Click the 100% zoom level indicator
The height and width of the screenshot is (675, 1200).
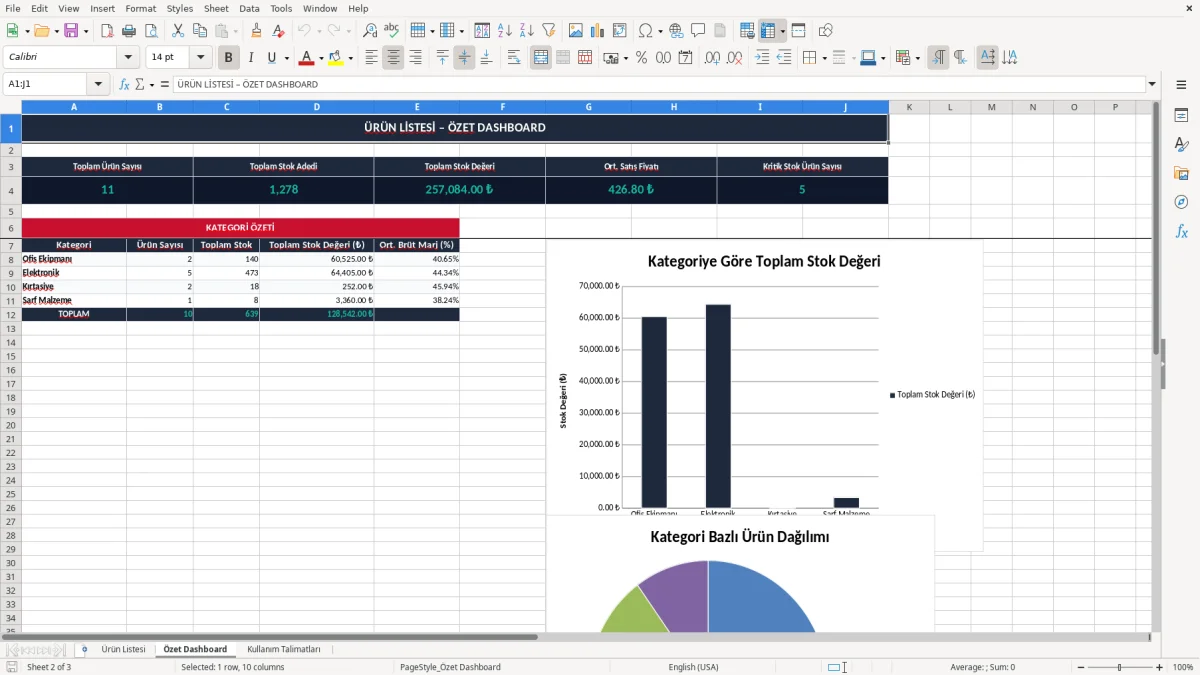point(1183,667)
